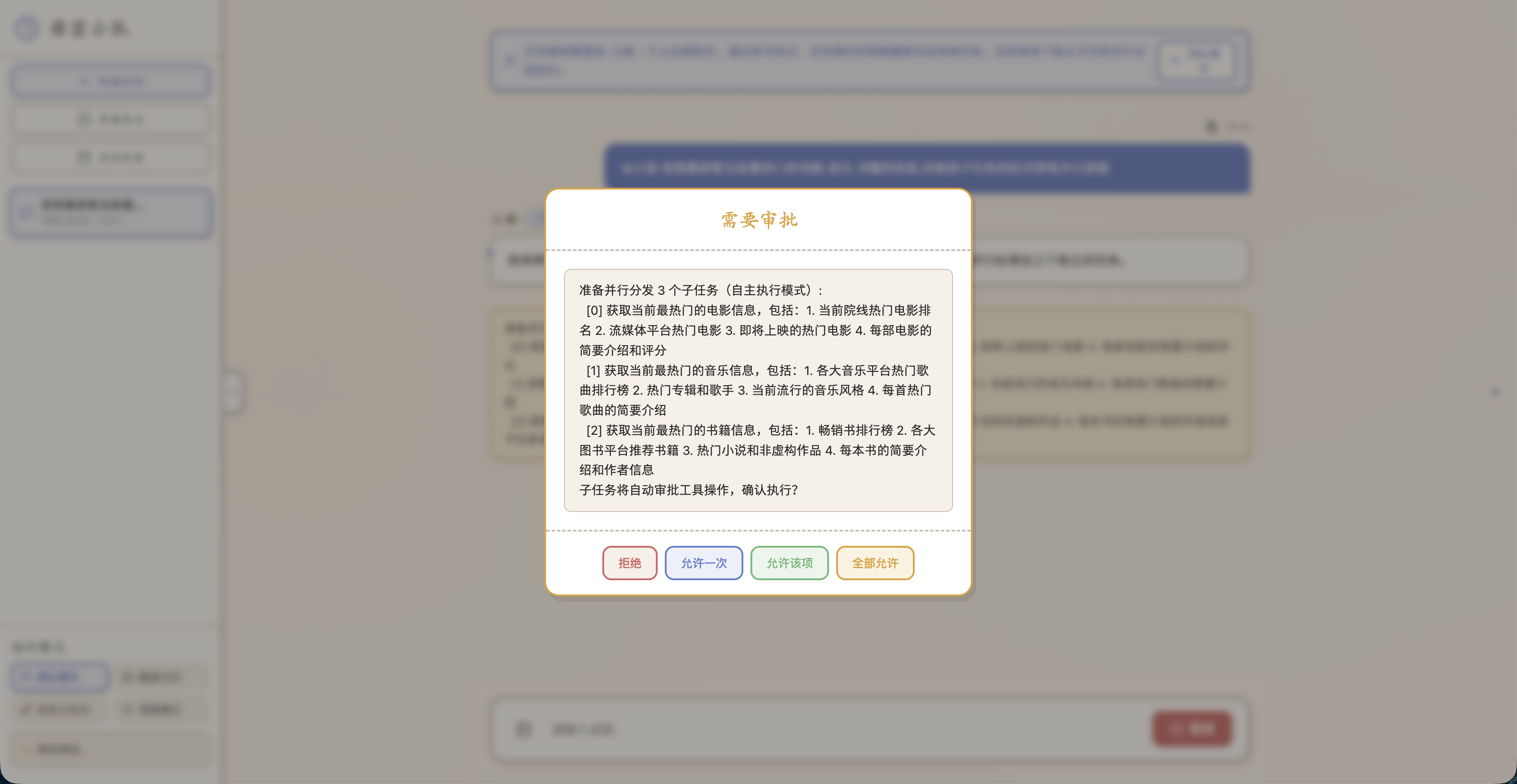Click 允许该项 to allow this item

point(789,563)
